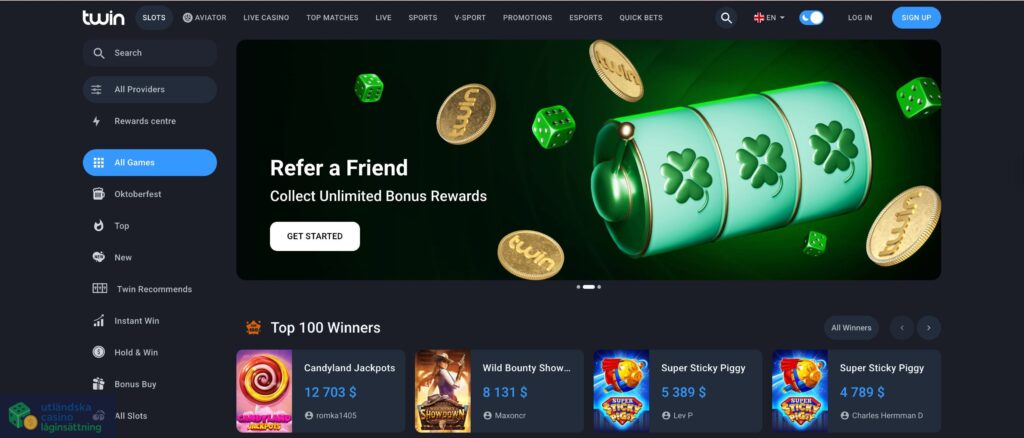Show next Top 100 Winners arrow
Screen dimensions: 1024x438
pos(929,328)
